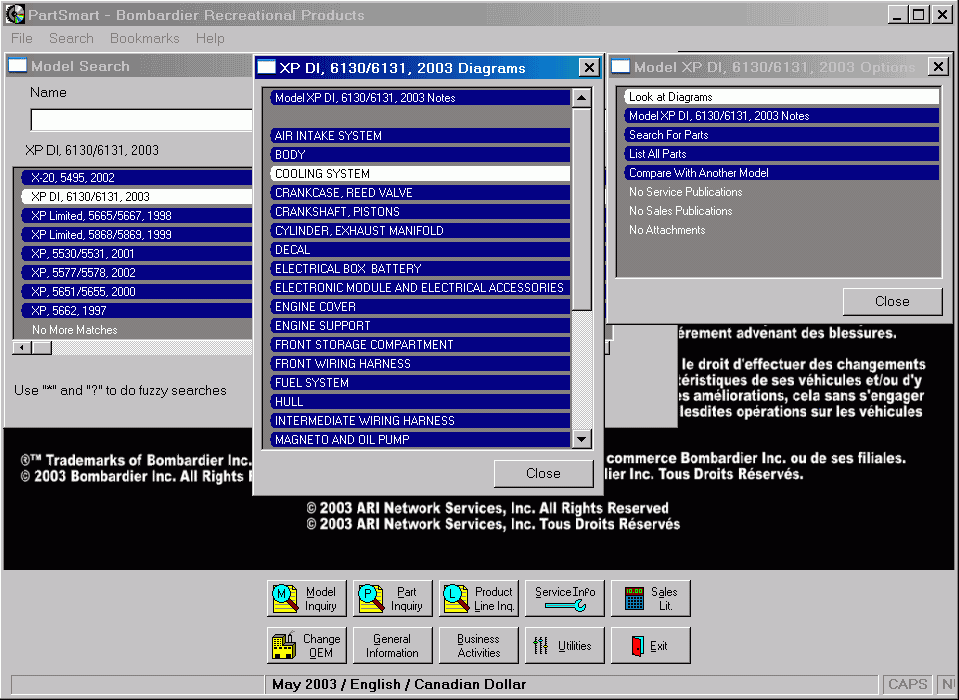Click diagrams list vertical scrollbar thumb
The height and width of the screenshot is (700, 959).
click(581, 209)
